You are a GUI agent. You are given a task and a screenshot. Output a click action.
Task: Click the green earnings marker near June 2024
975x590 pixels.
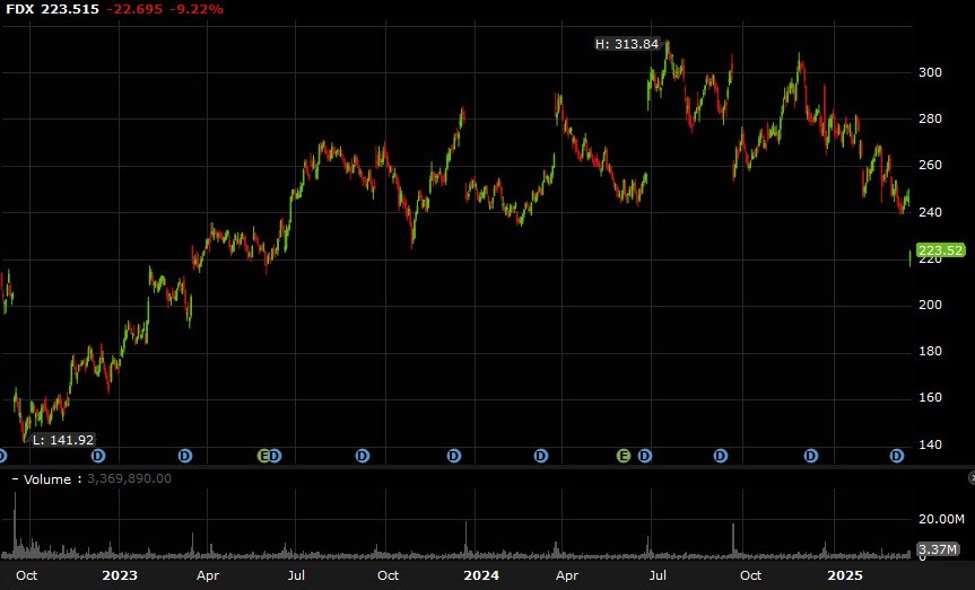point(623,456)
